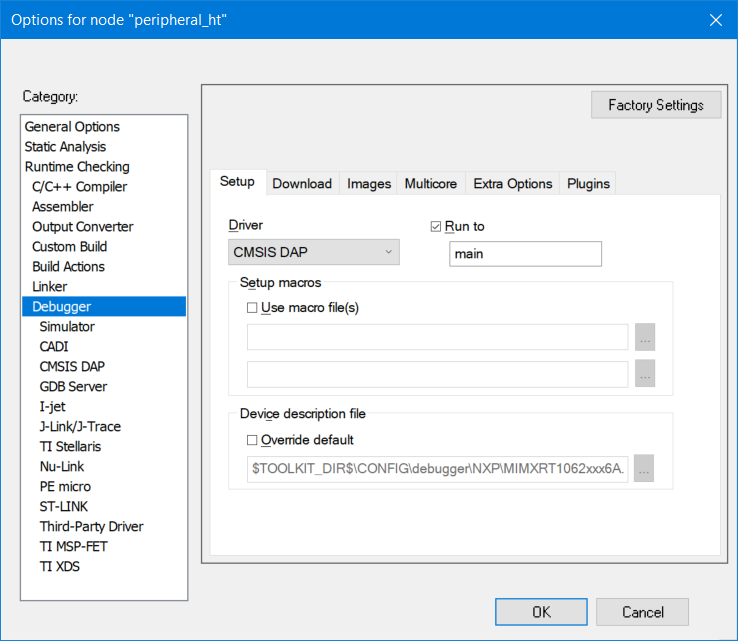738x641 pixels.
Task: Browse for first macro file
Action: tap(644, 337)
